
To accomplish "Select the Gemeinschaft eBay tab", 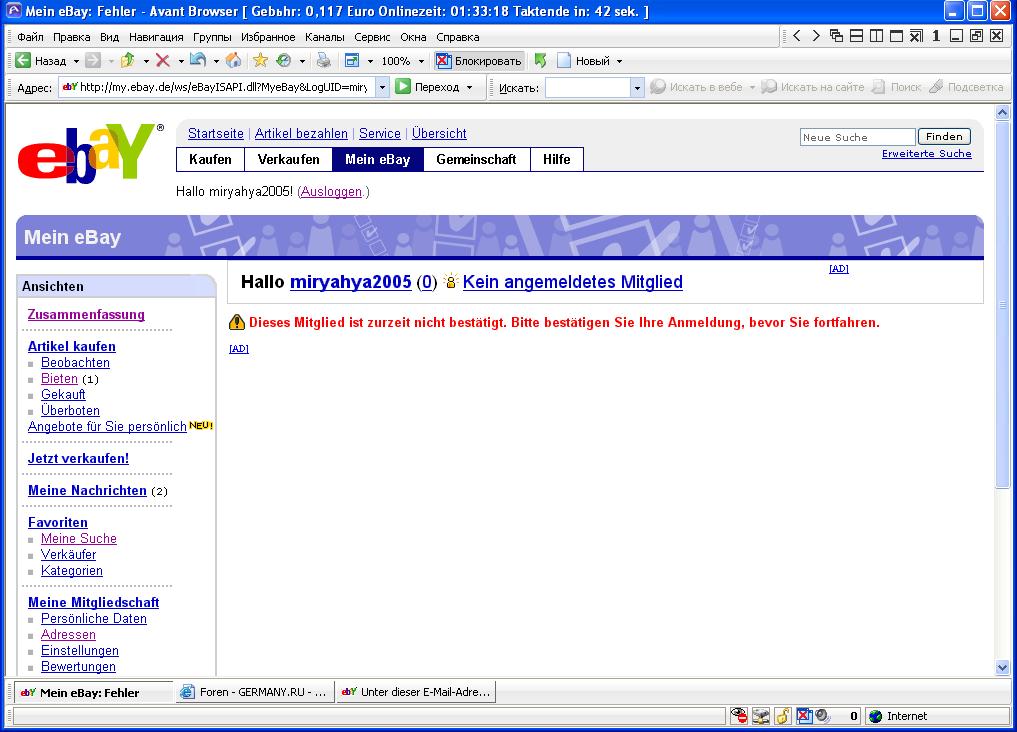I will click(476, 159).
